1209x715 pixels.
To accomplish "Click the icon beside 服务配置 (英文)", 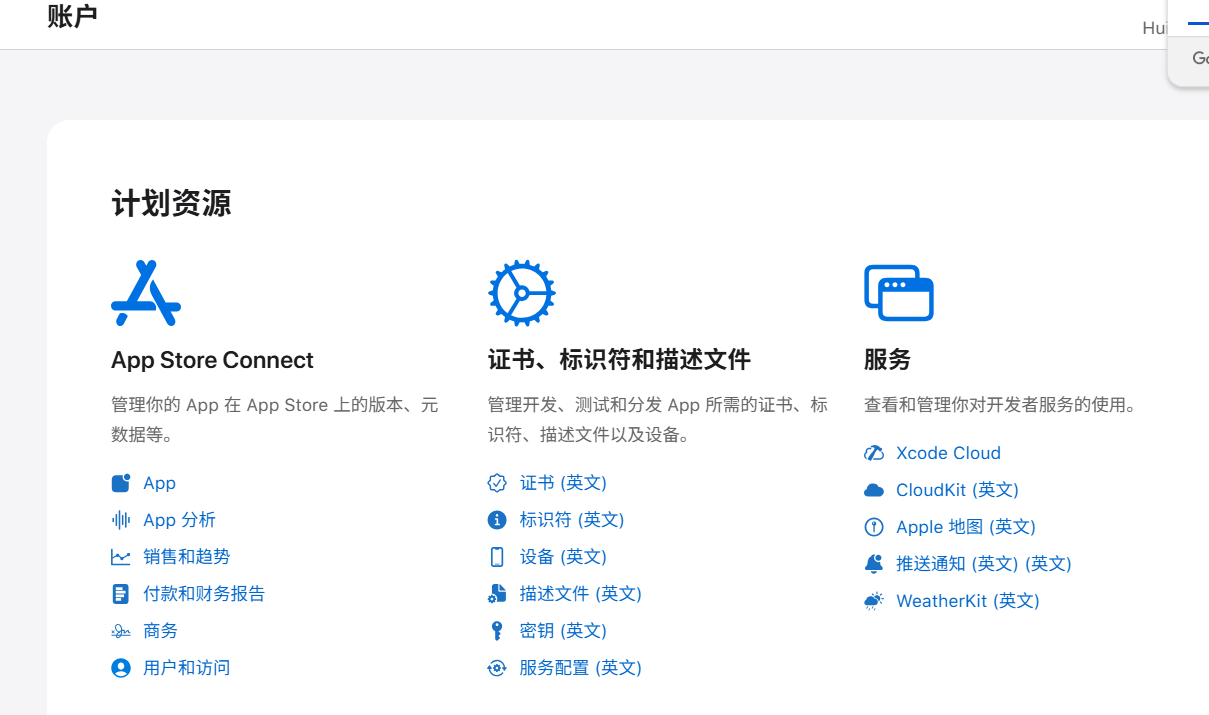I will 497,668.
